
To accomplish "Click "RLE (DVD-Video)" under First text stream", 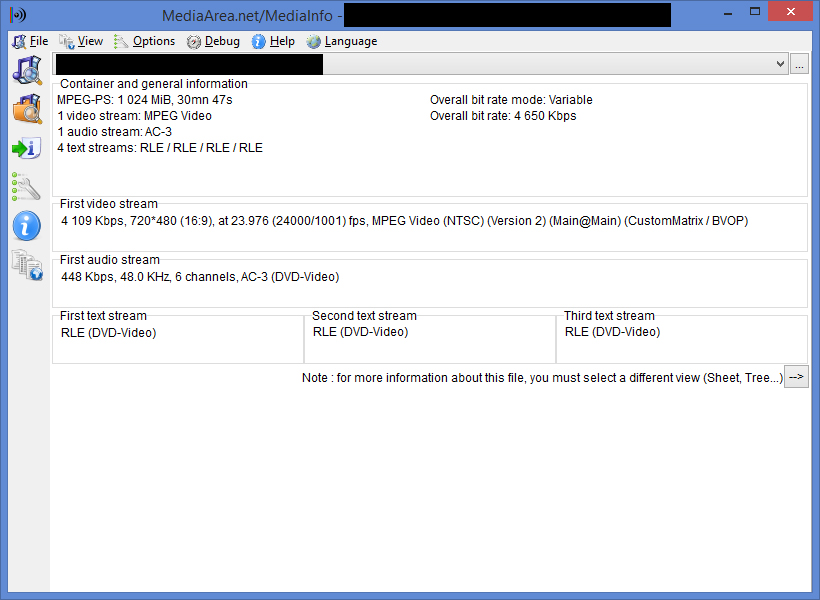I will point(108,333).
